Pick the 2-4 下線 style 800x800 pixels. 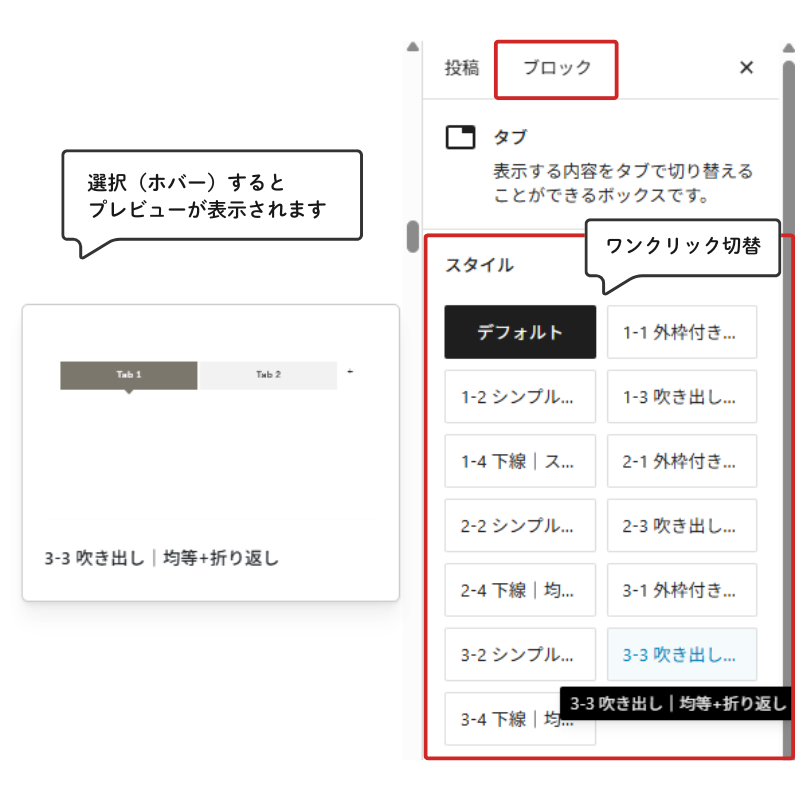[x=520, y=590]
